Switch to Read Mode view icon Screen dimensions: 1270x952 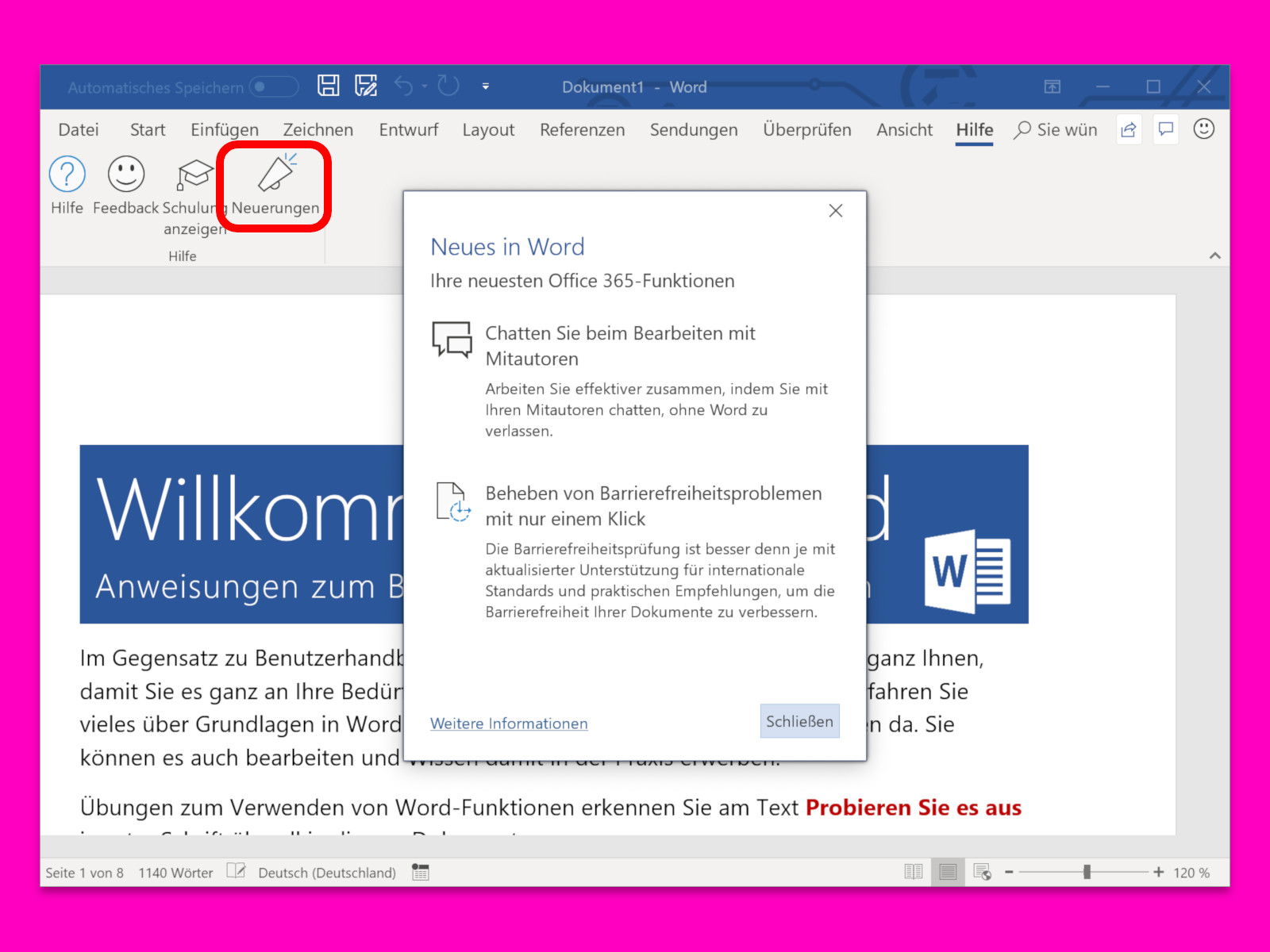coord(914,872)
